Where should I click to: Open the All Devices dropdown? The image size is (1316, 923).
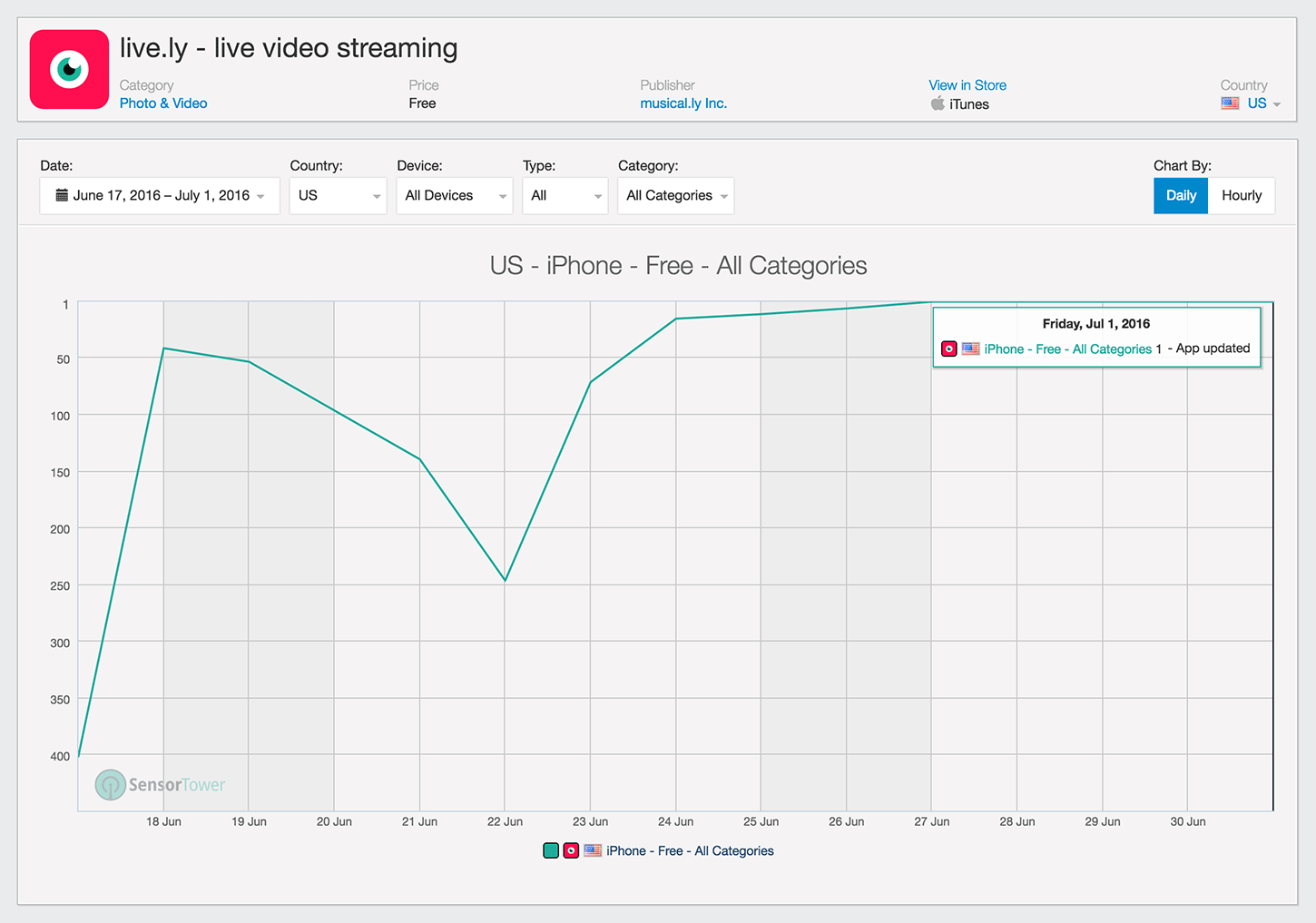(x=455, y=196)
